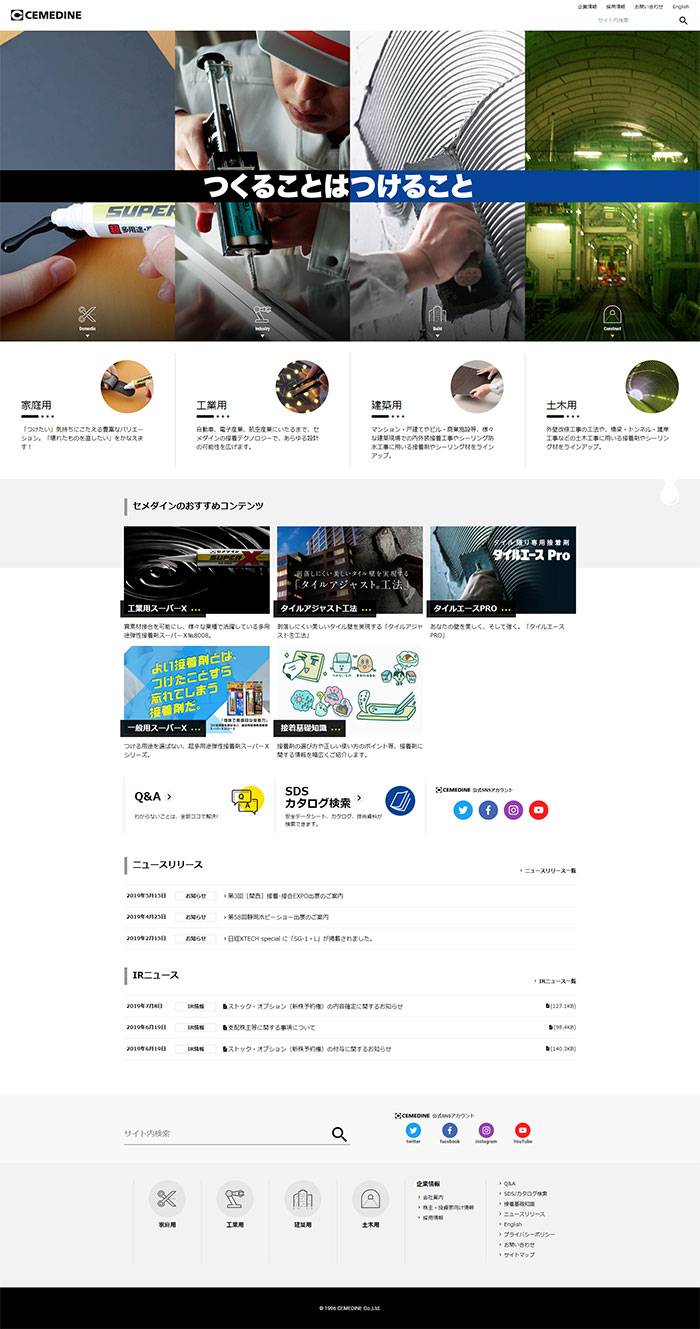Open the 土木用 category card
700x1329 pixels.
tap(612, 409)
